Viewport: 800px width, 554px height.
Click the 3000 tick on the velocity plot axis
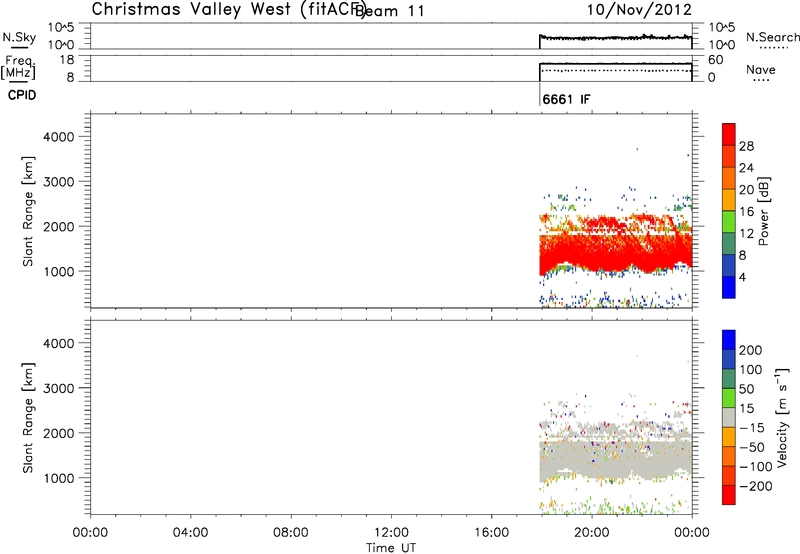click(59, 388)
